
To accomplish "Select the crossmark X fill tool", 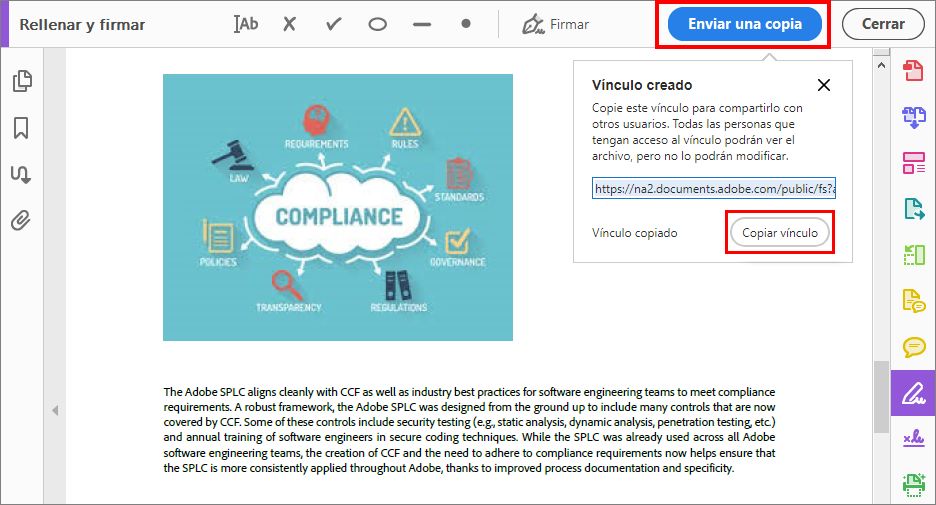I will pyautogui.click(x=290, y=24).
